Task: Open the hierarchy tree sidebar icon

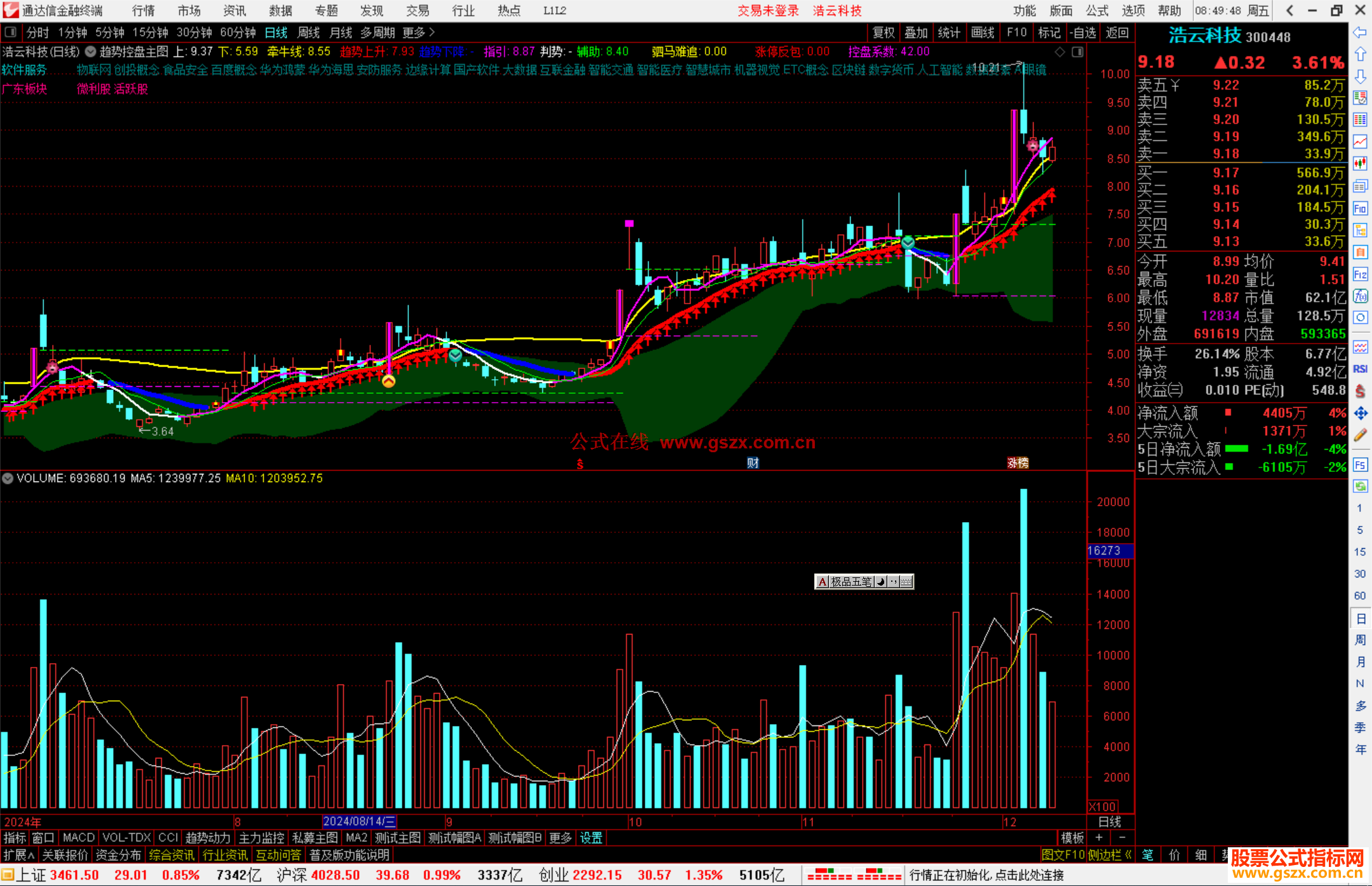Action: pos(1360,230)
